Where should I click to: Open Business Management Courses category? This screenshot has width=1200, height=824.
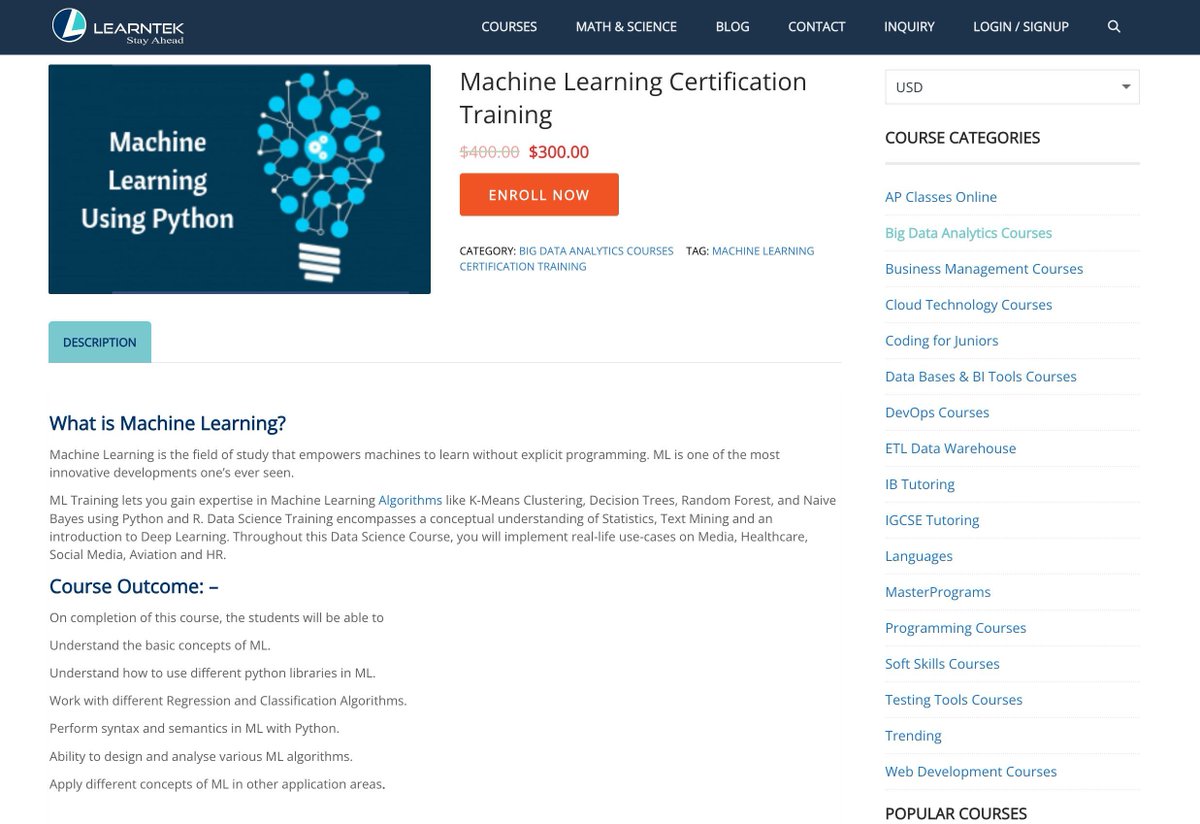pos(984,269)
